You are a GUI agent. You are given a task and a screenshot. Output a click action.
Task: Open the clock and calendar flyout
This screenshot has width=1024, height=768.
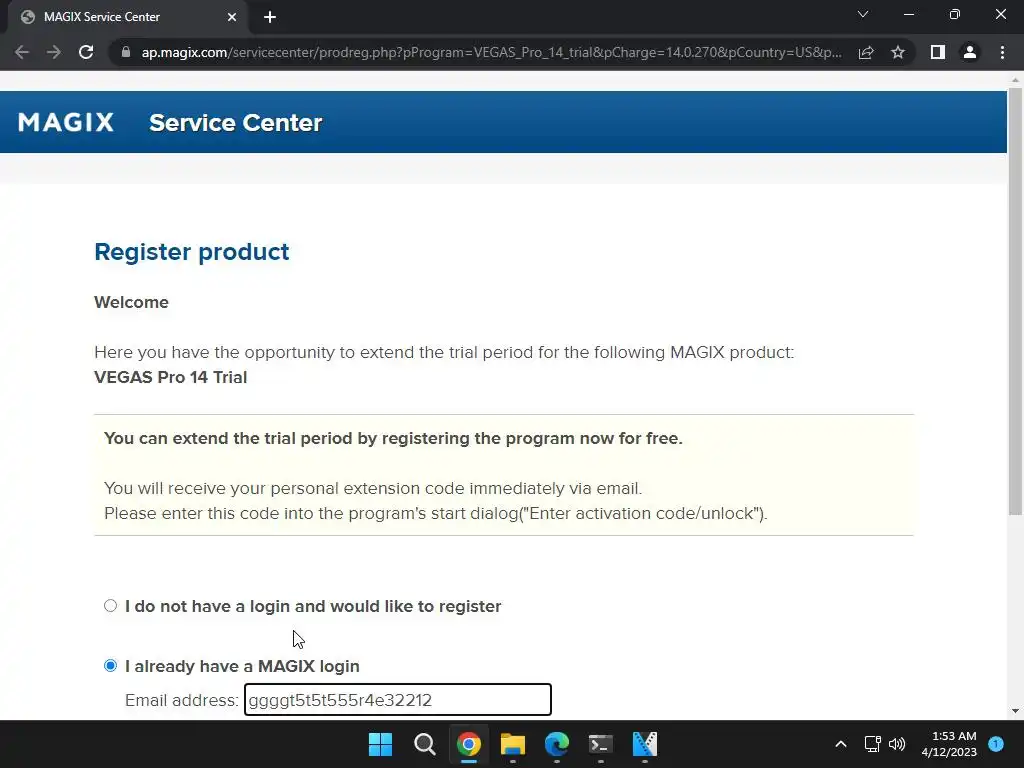click(x=949, y=744)
